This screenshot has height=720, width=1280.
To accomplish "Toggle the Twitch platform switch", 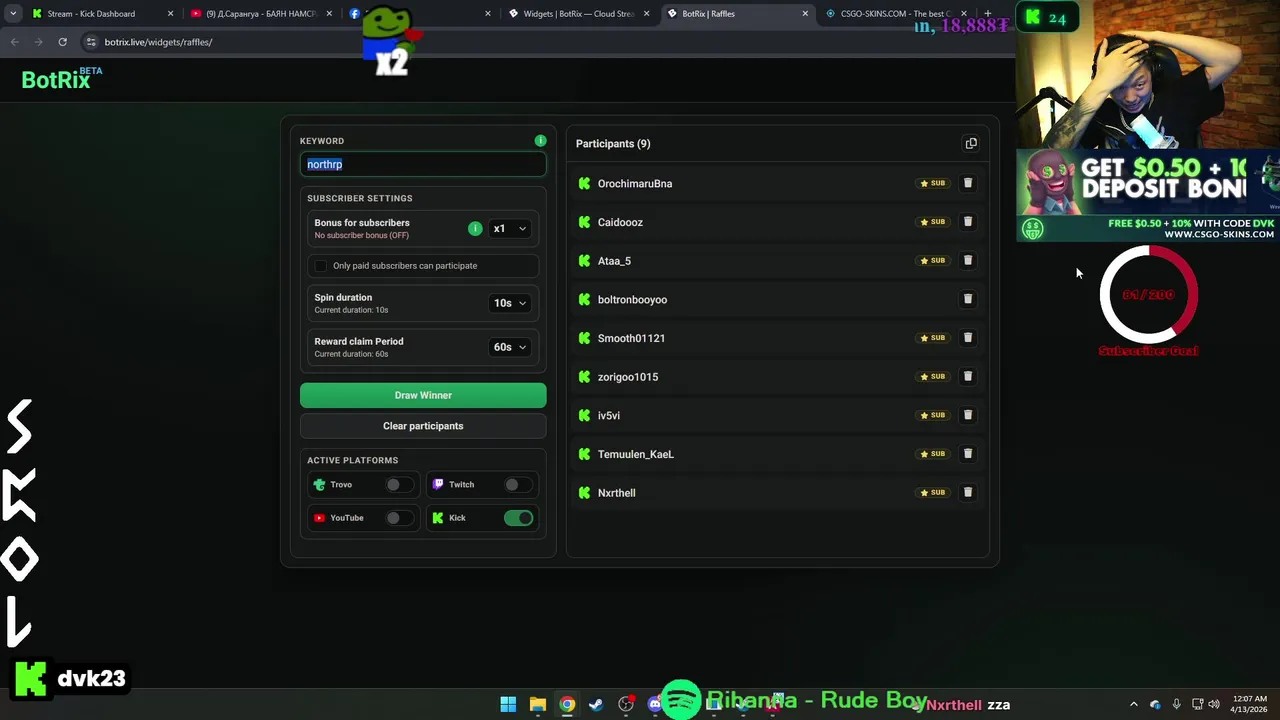I will click(517, 484).
